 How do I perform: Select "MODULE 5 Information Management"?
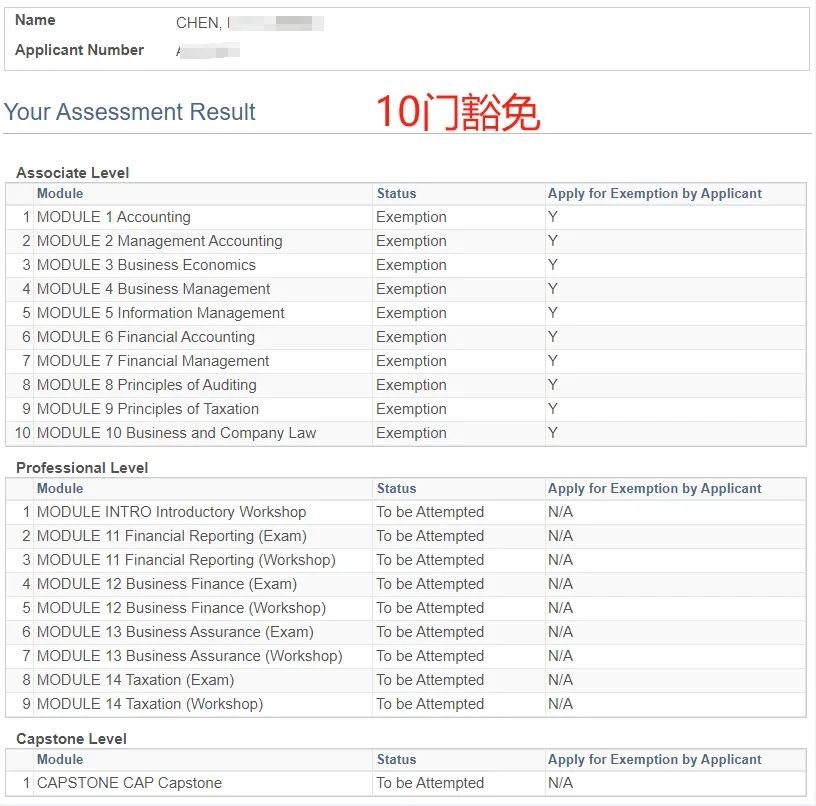(x=161, y=313)
